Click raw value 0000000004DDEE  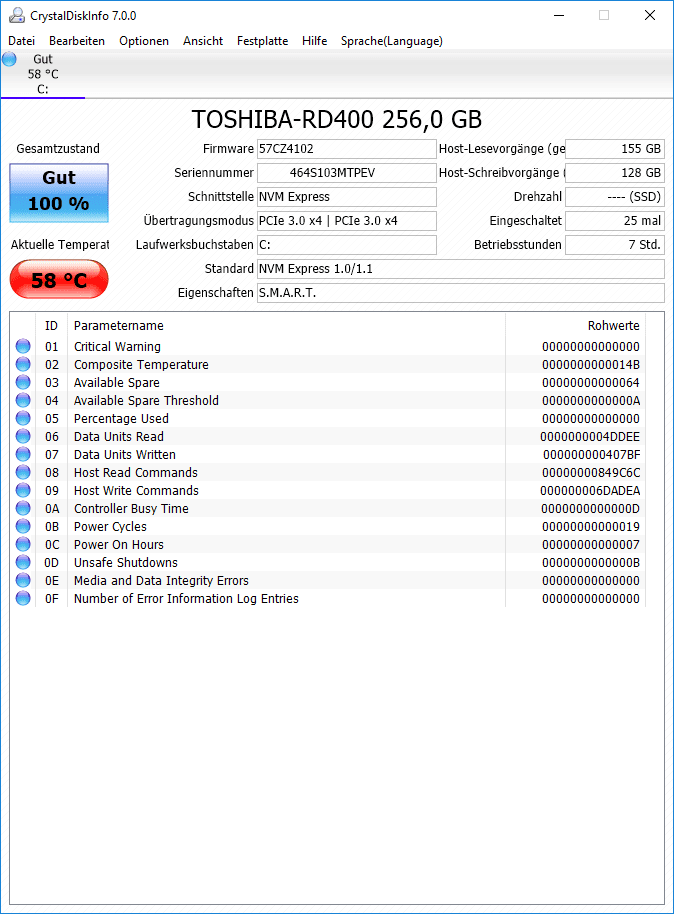[589, 437]
